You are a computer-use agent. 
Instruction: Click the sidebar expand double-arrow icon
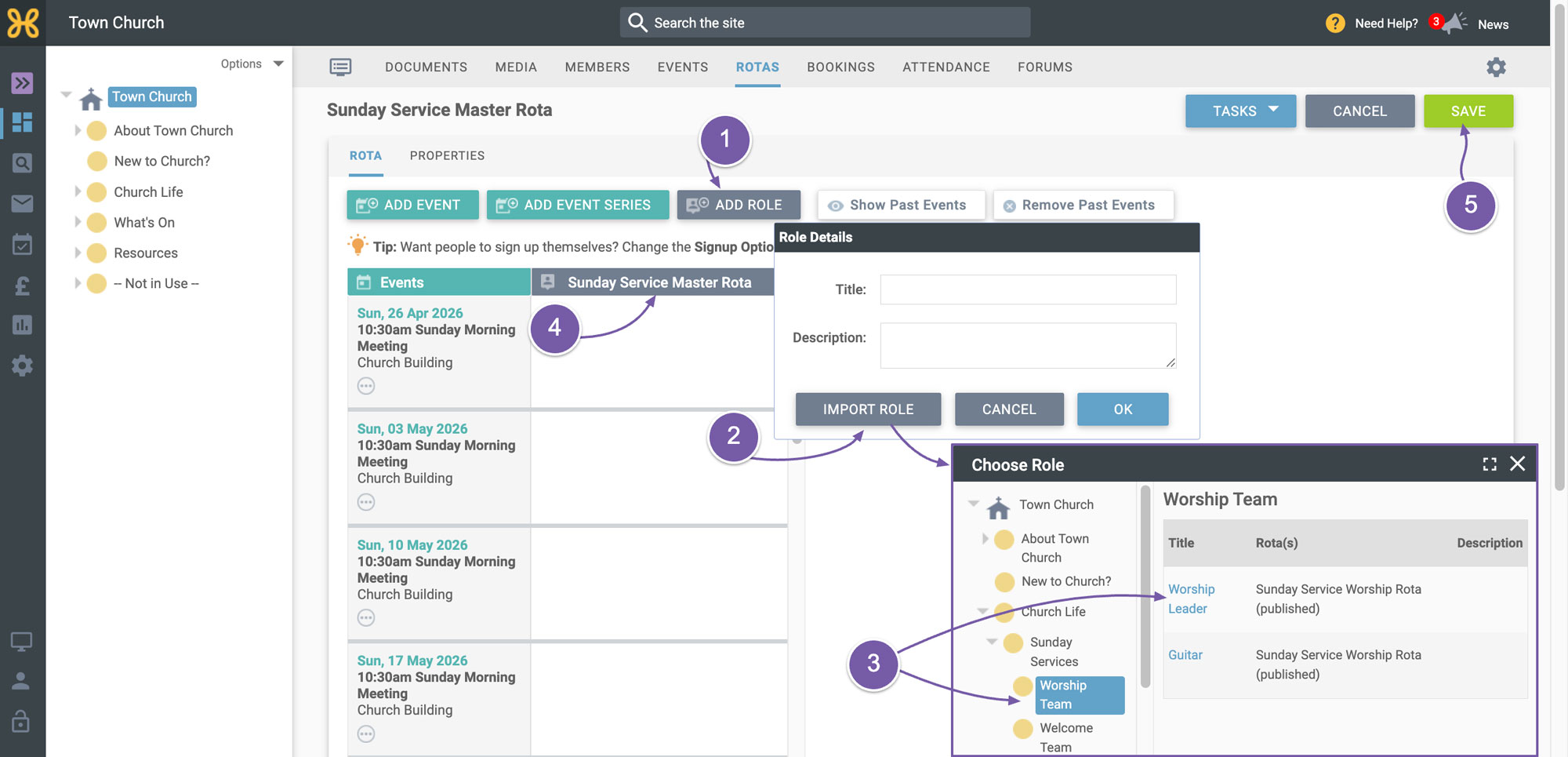[x=22, y=82]
